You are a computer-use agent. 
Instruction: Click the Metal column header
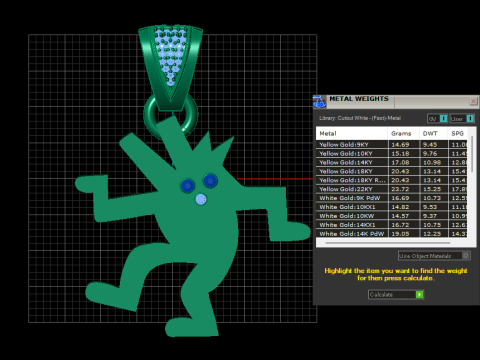[352, 133]
